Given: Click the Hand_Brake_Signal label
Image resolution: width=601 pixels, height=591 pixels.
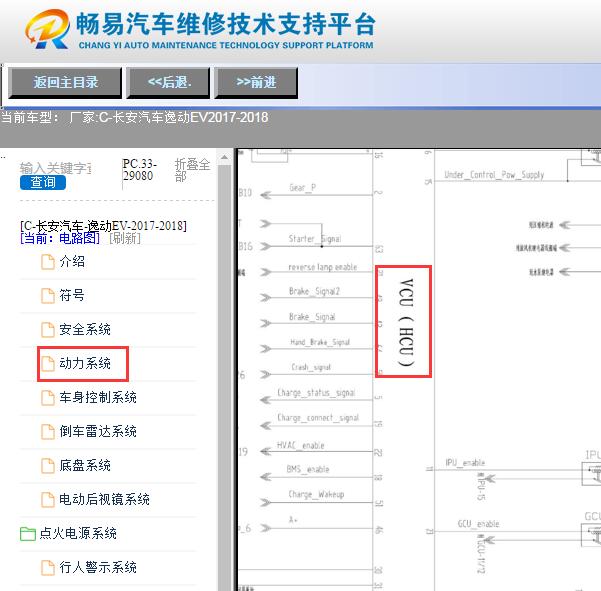Looking at the screenshot, I should point(320,342).
